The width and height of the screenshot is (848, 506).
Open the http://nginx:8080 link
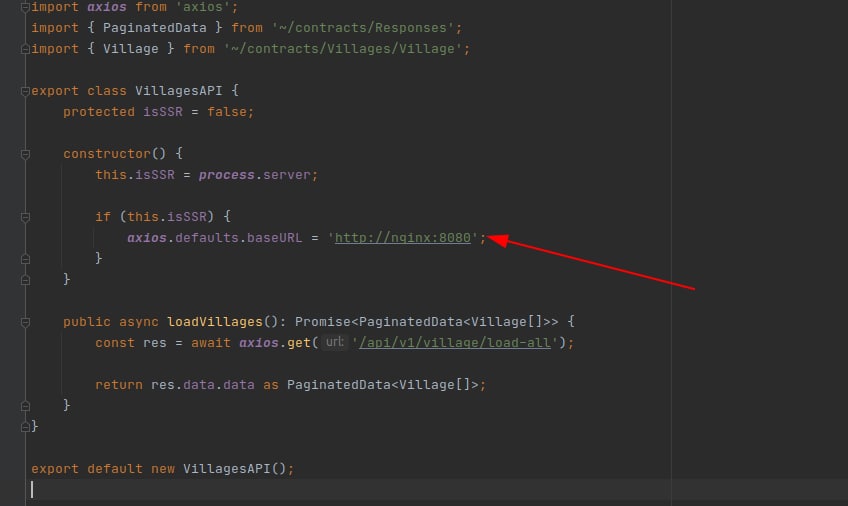pyautogui.click(x=402, y=238)
